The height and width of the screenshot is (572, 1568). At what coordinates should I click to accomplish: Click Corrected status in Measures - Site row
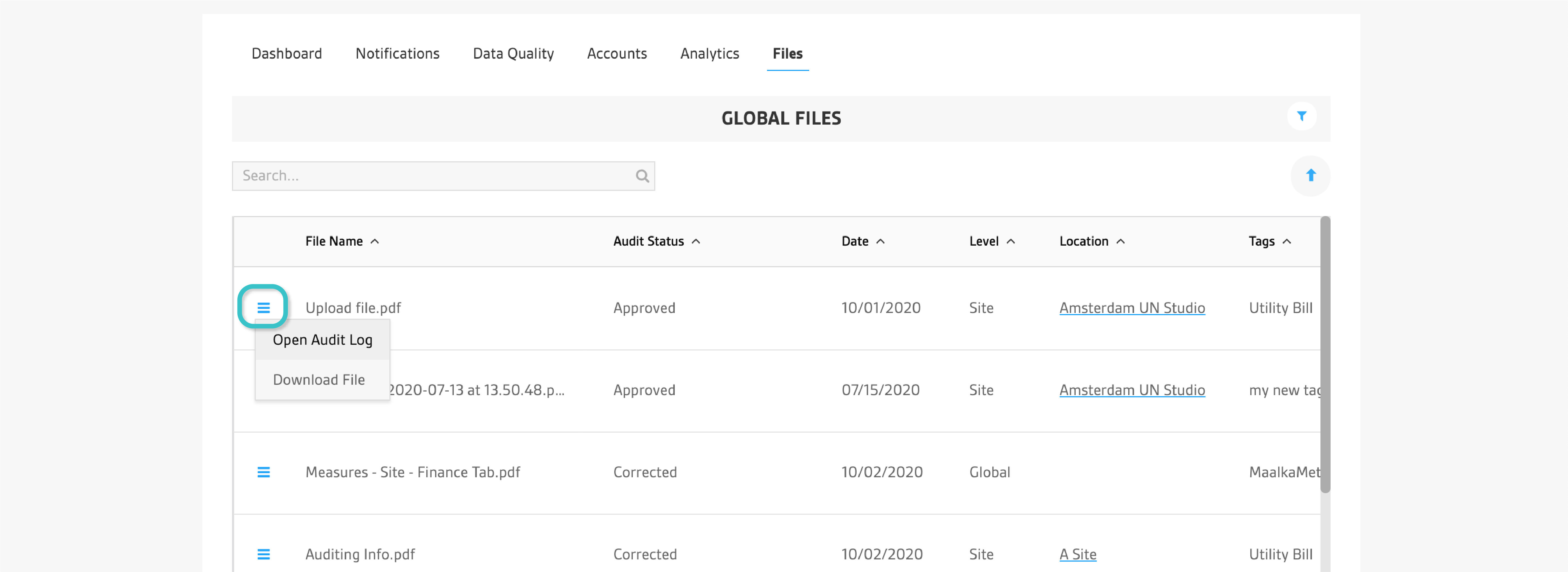pos(645,472)
